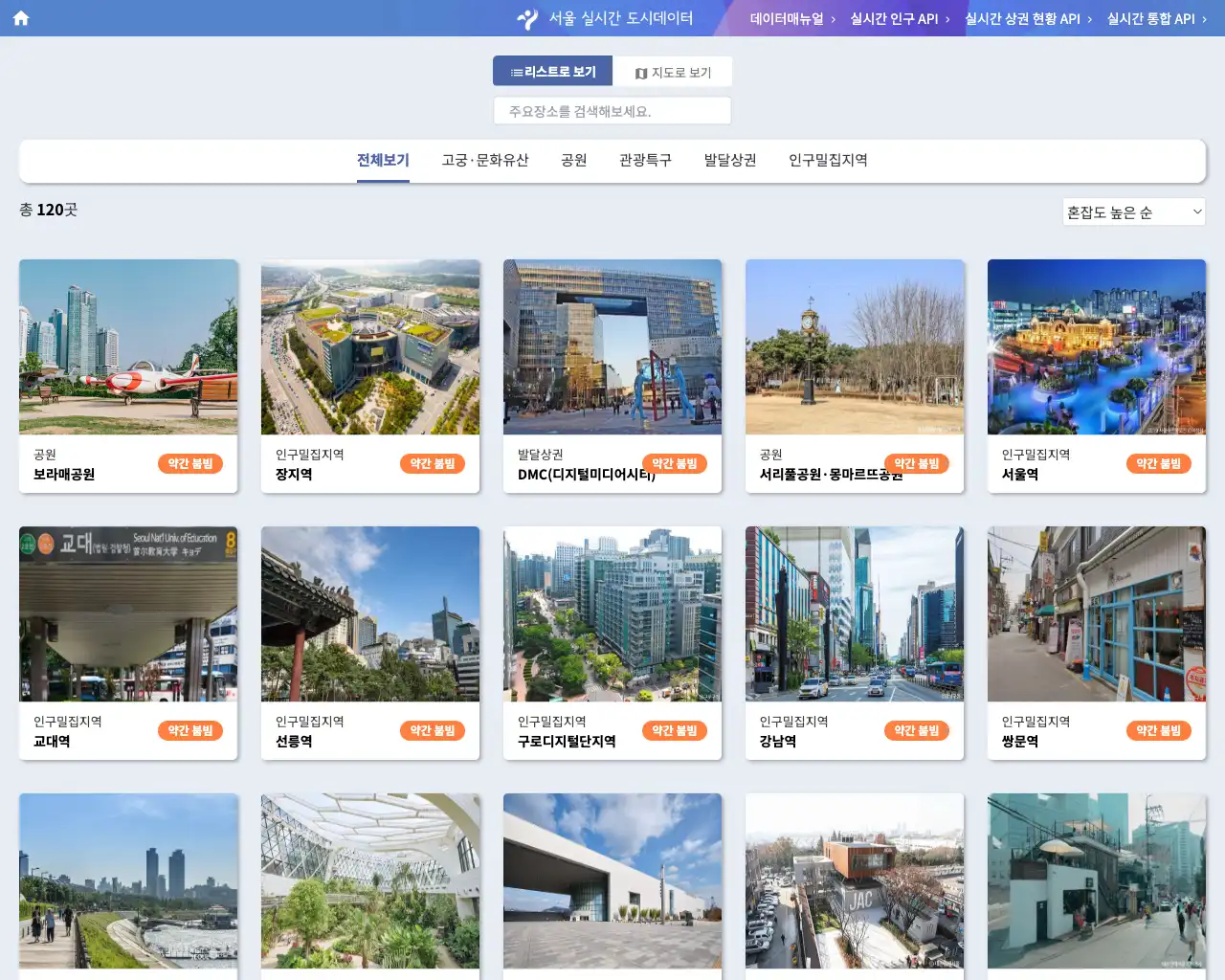Open the 실시간 상권 현황 API link
1225x980 pixels.
click(x=1028, y=19)
